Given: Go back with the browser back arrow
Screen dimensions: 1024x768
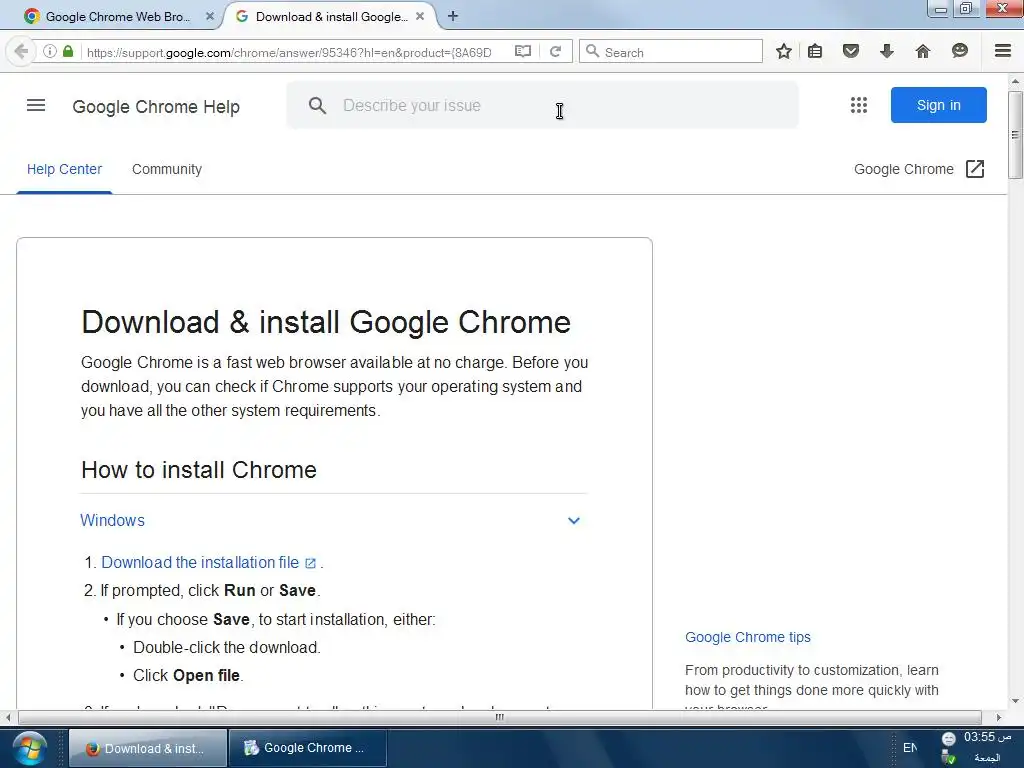Looking at the screenshot, I should (x=21, y=52).
